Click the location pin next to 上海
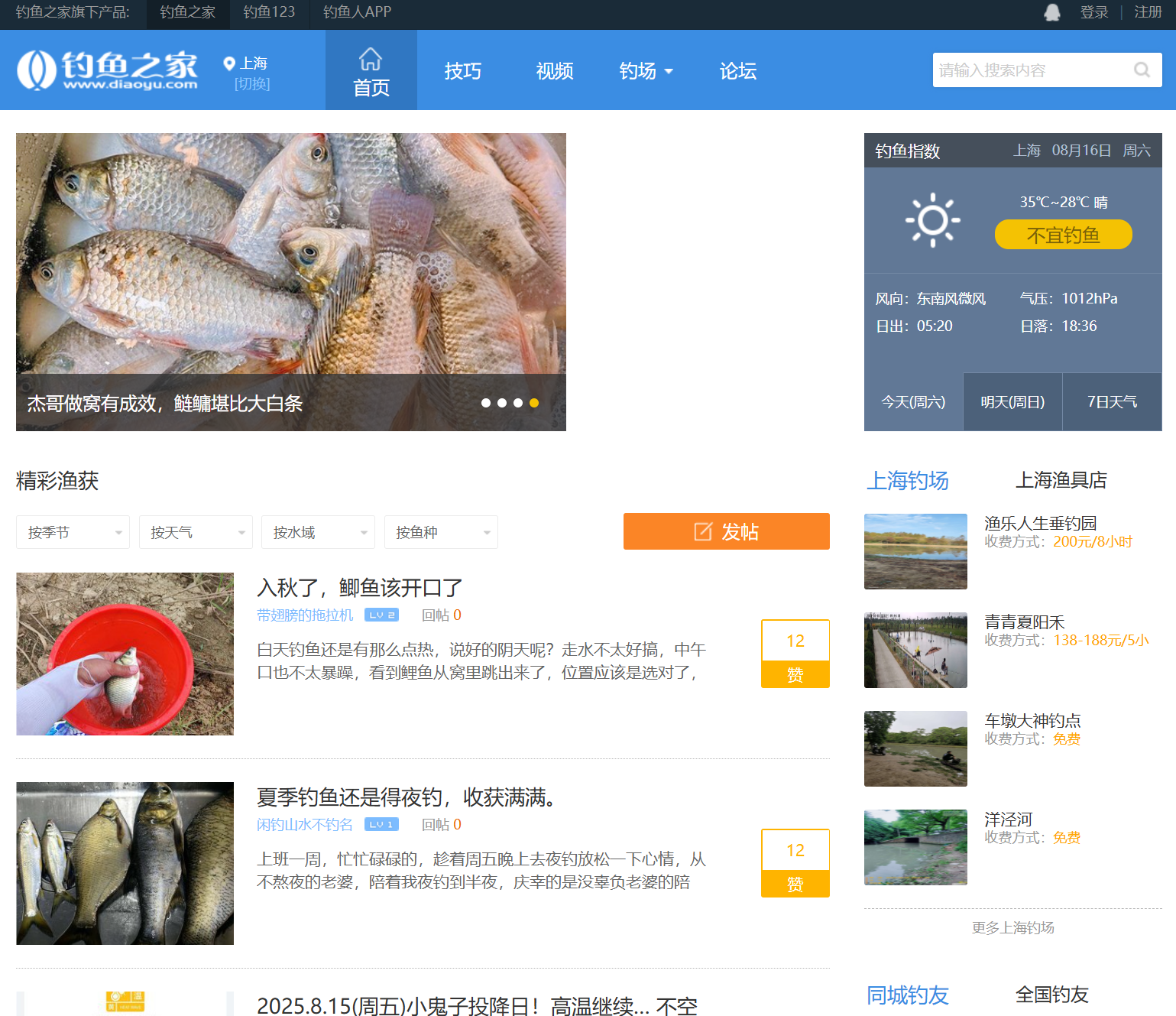The image size is (1176, 1016). tap(230, 63)
